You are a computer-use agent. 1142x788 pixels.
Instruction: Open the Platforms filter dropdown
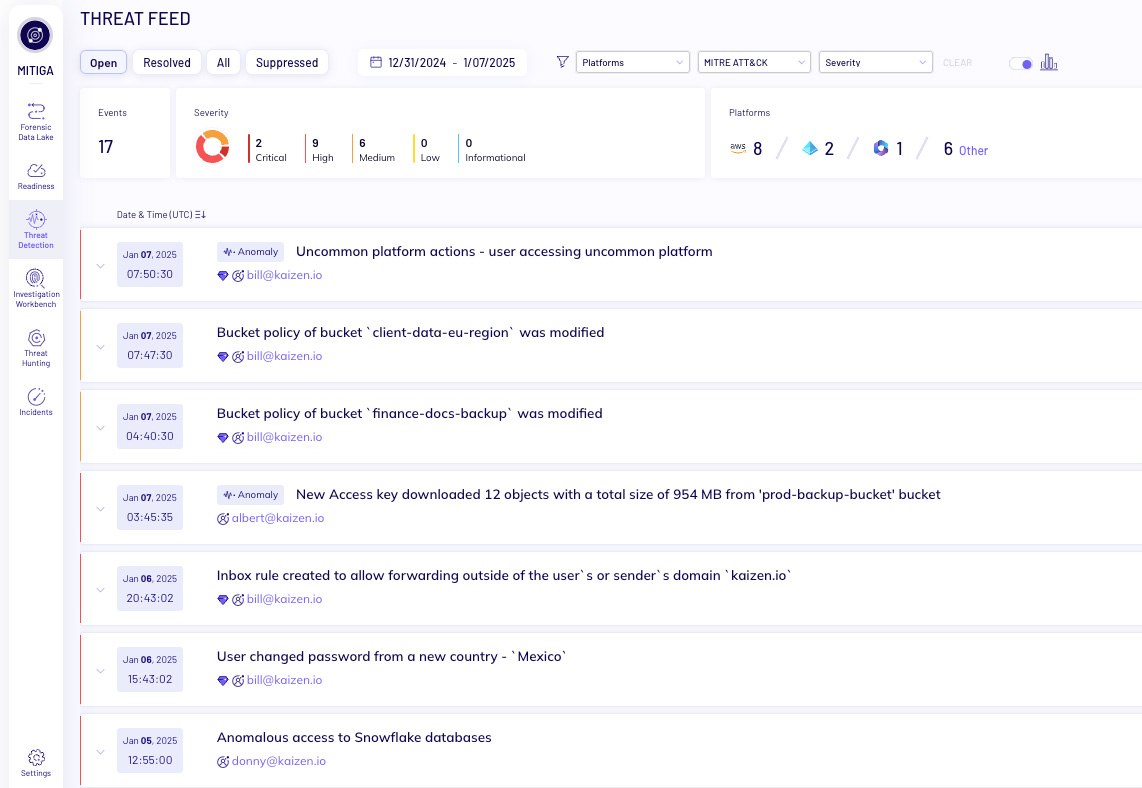pos(633,62)
